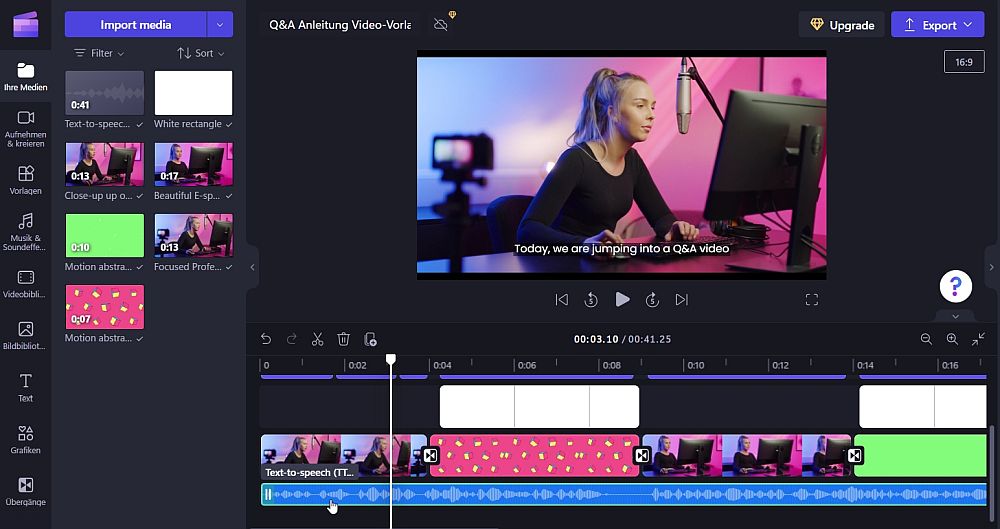Image resolution: width=1000 pixels, height=529 pixels.
Task: Open the Übergänge transitions section
Action: tap(26, 491)
